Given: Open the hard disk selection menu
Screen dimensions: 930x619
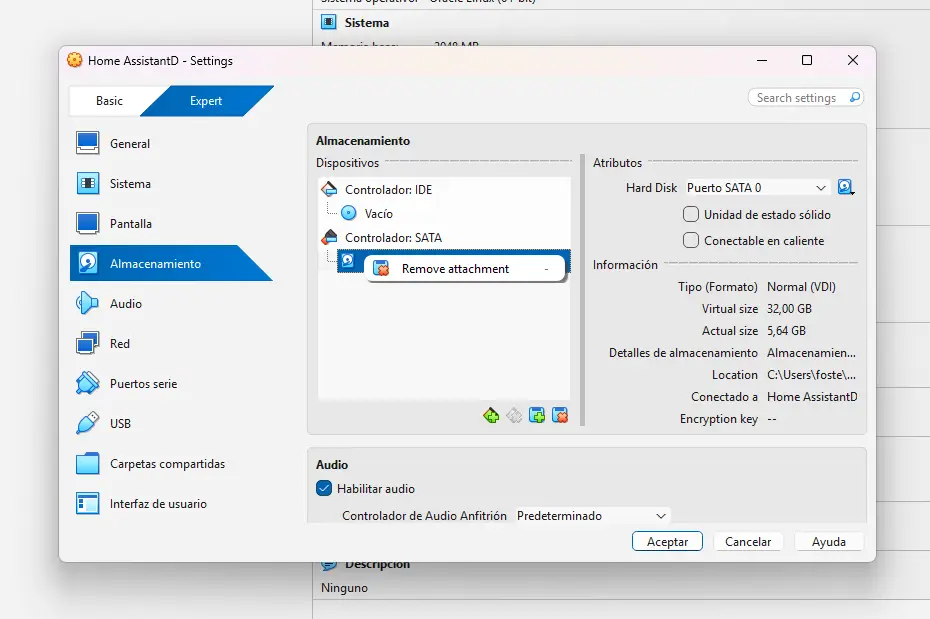Looking at the screenshot, I should pos(845,187).
